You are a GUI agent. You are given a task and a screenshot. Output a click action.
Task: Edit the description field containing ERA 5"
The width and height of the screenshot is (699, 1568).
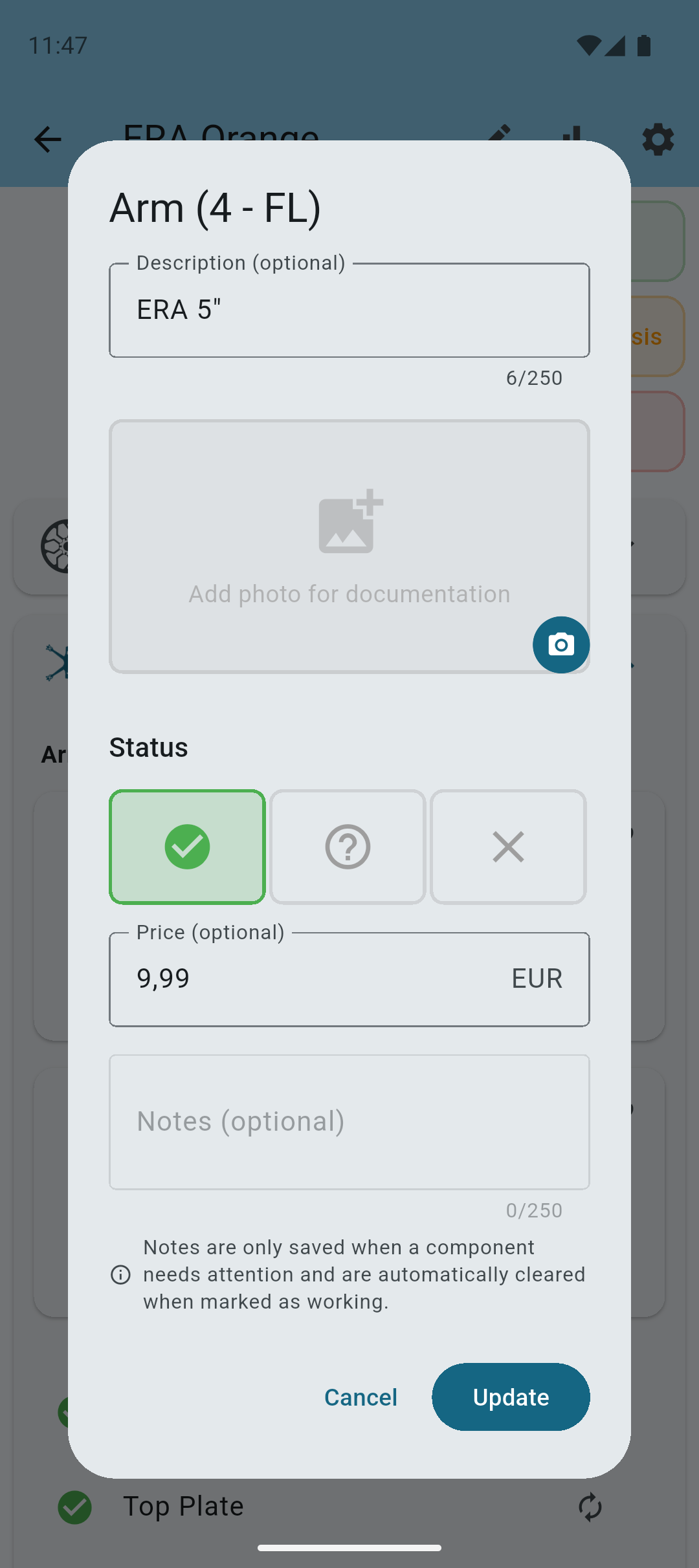pyautogui.click(x=349, y=310)
